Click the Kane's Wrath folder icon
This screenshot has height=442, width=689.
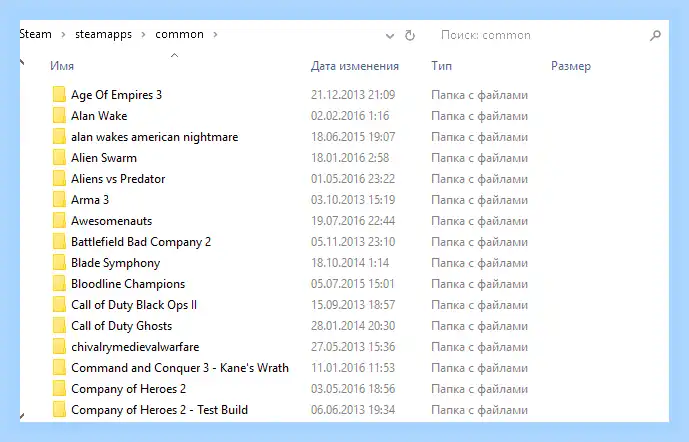pos(59,368)
